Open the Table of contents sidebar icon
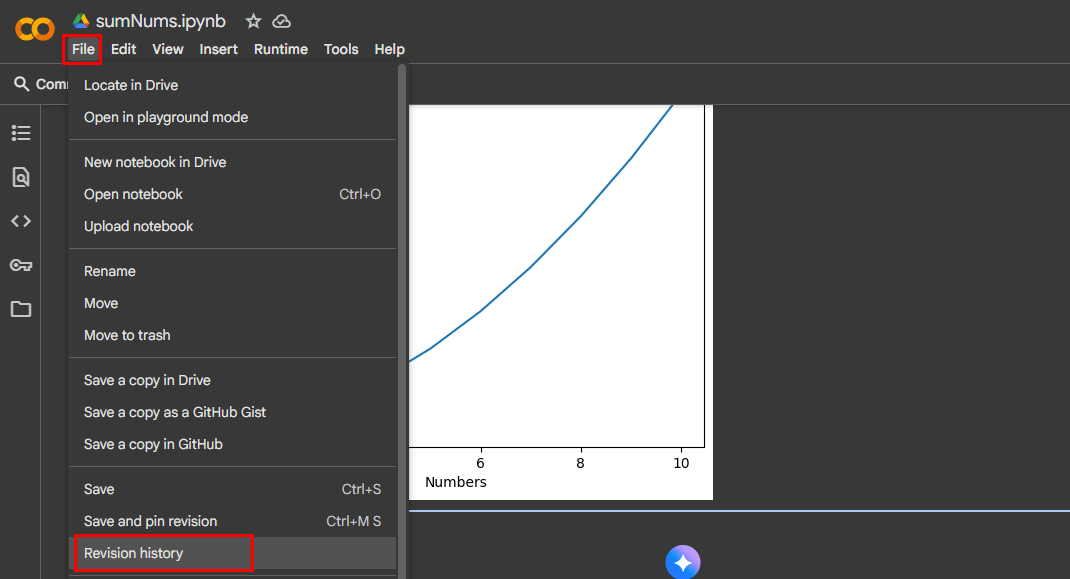 pyautogui.click(x=21, y=133)
